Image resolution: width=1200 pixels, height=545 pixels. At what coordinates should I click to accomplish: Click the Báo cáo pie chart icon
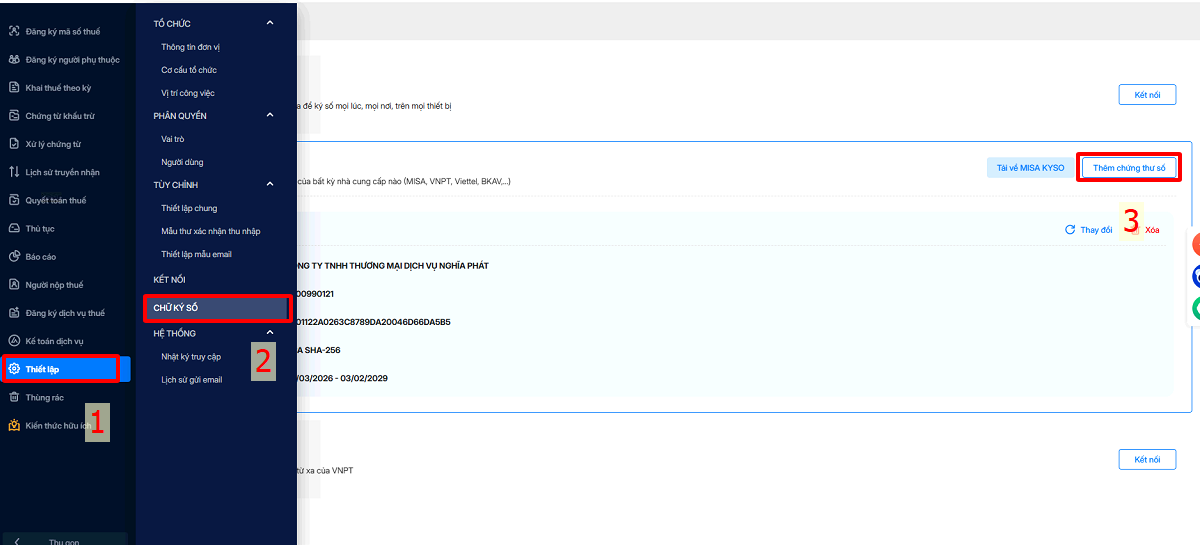(x=14, y=257)
